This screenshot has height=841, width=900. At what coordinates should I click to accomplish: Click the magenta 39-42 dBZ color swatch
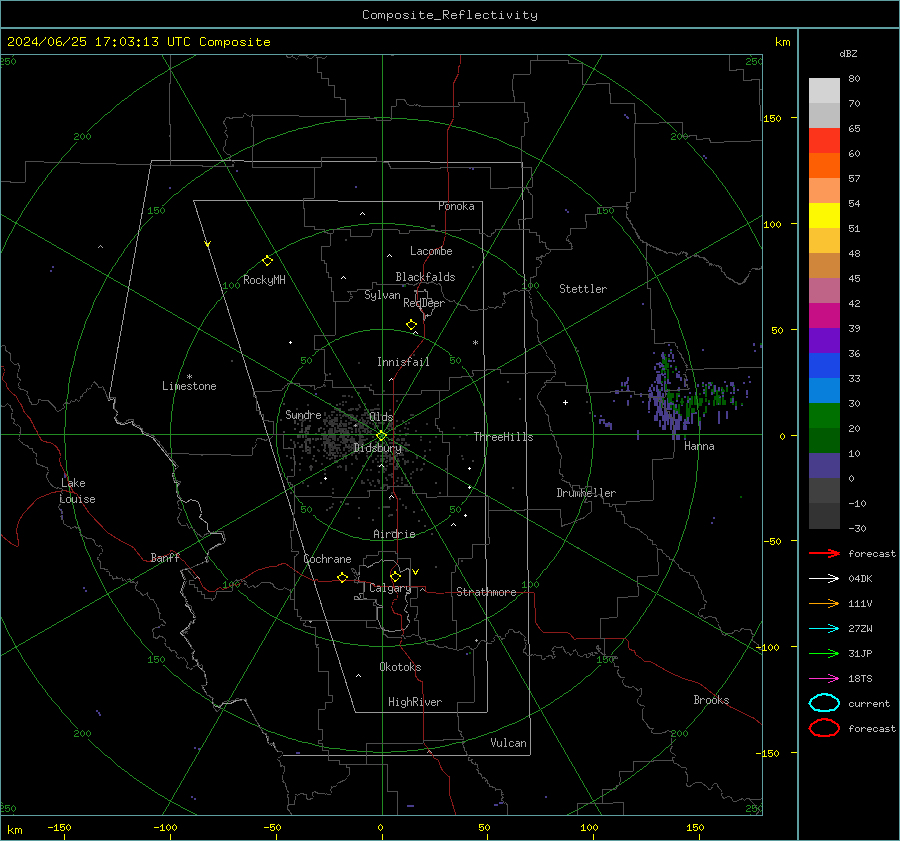click(x=824, y=316)
